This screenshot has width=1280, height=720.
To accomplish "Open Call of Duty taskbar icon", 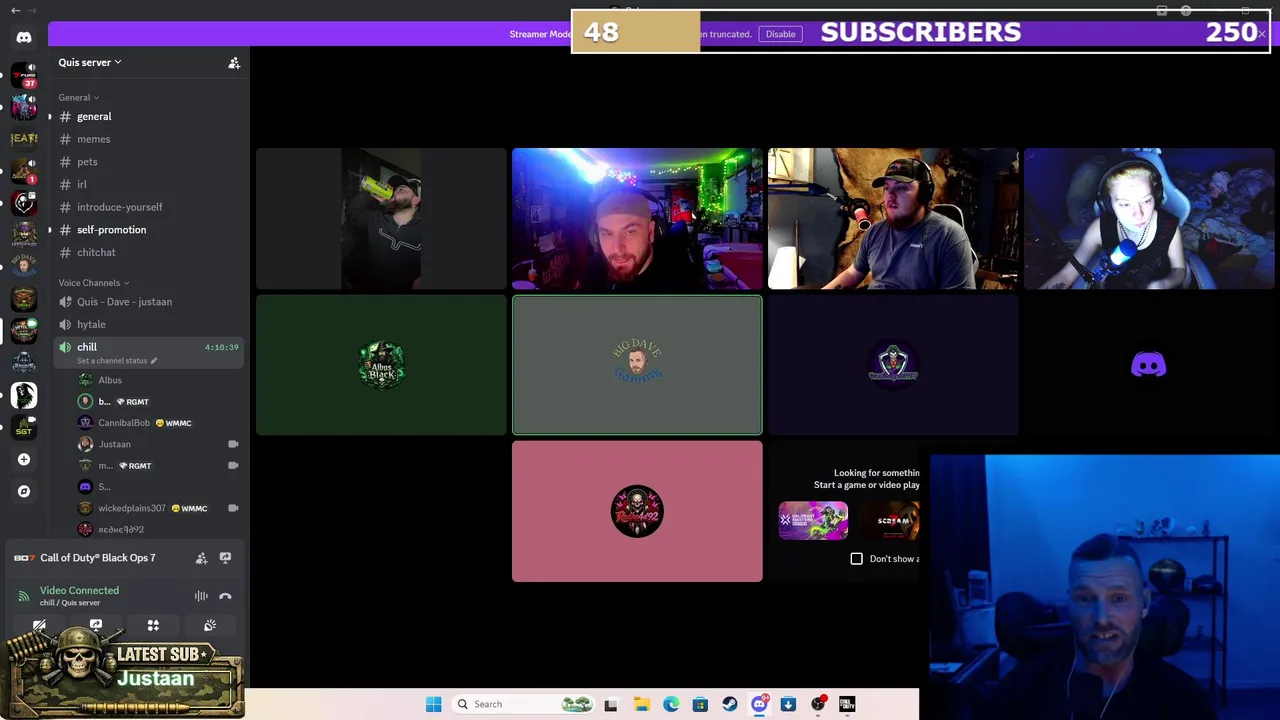I will 847,704.
